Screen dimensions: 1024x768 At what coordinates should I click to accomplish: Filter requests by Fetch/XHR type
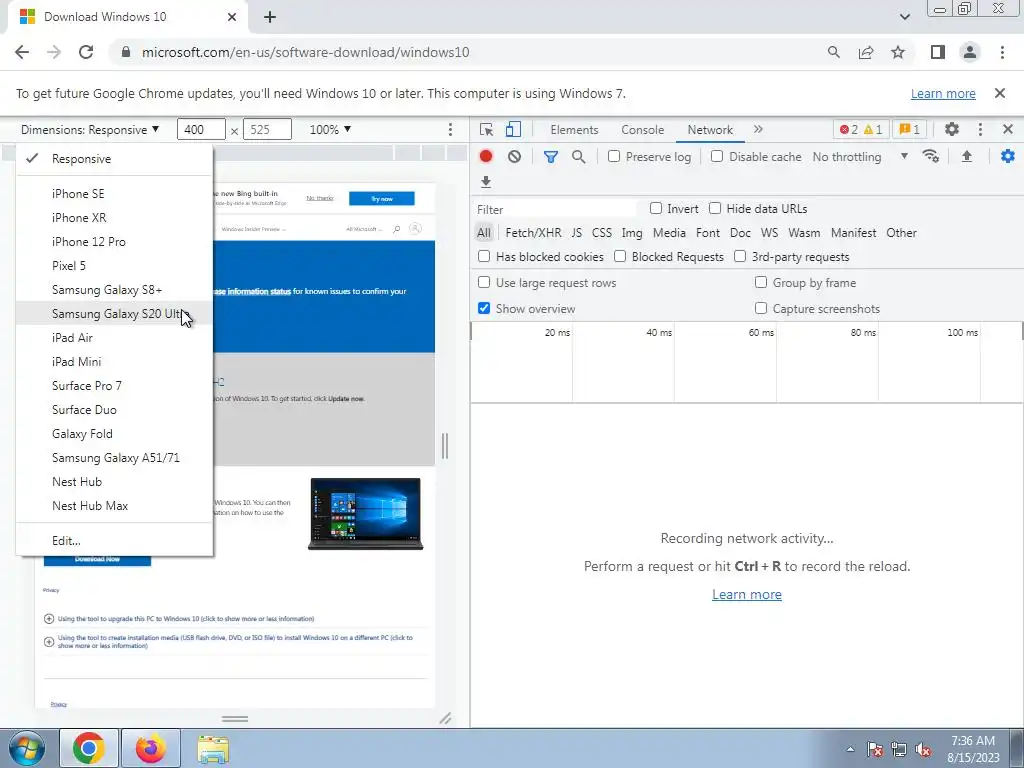point(533,232)
